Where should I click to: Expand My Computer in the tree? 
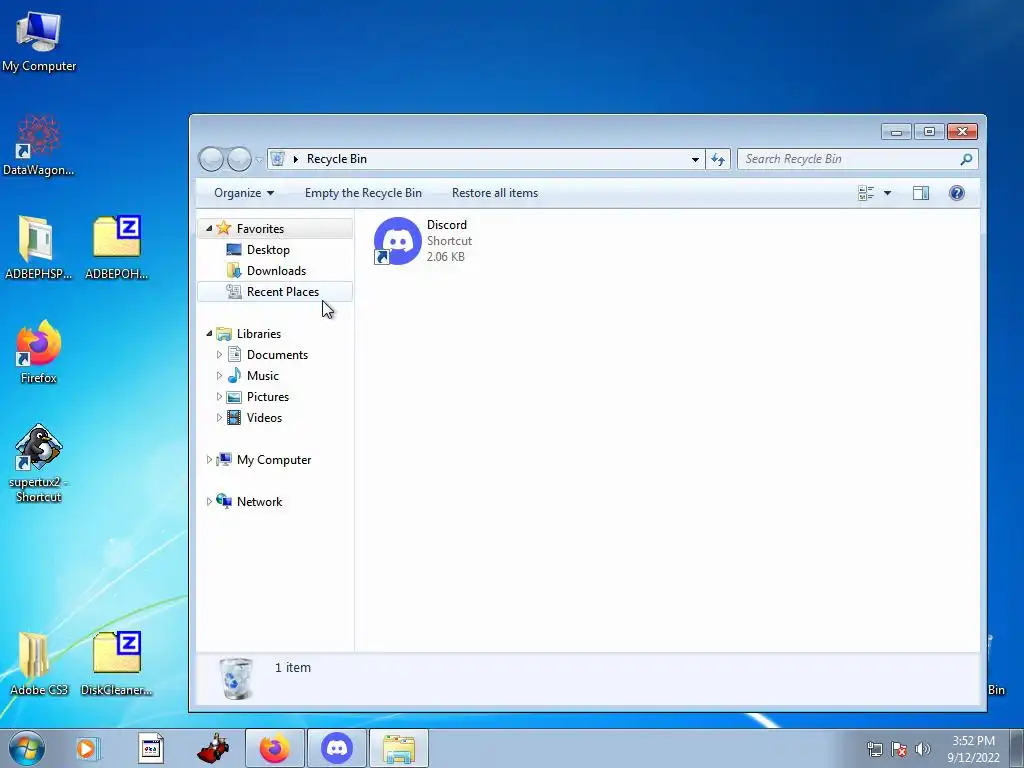(x=209, y=460)
